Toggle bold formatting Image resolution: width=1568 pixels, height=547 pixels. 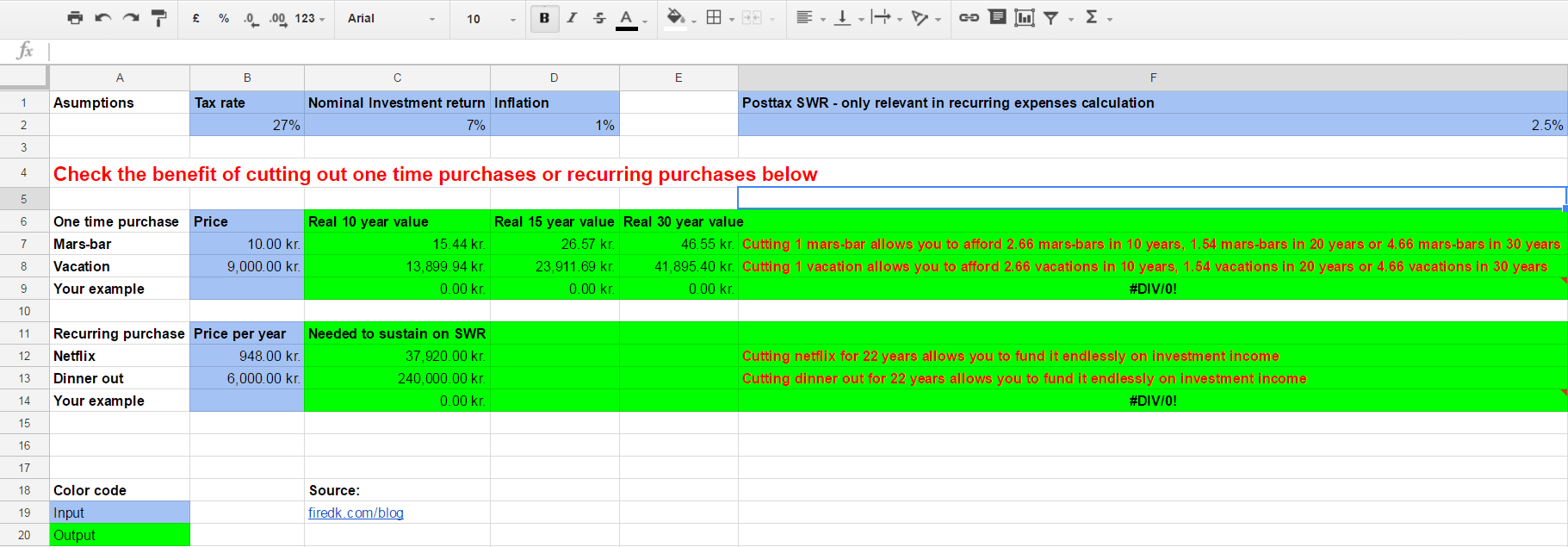click(x=544, y=18)
